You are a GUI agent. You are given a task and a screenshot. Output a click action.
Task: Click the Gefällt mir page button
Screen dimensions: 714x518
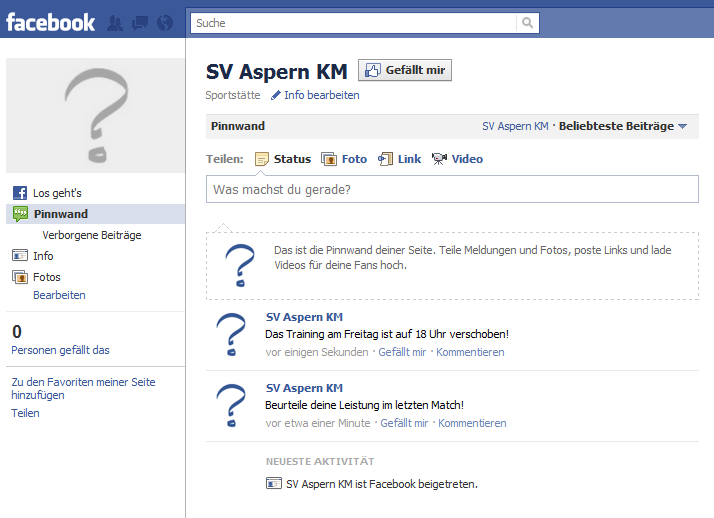[x=405, y=70]
